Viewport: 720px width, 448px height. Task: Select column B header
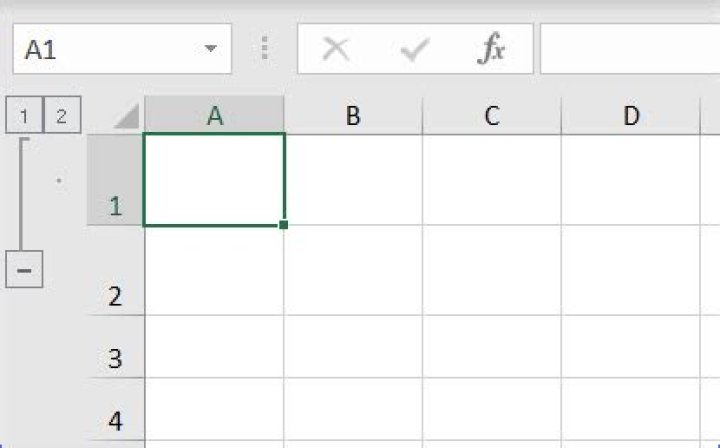click(x=352, y=116)
